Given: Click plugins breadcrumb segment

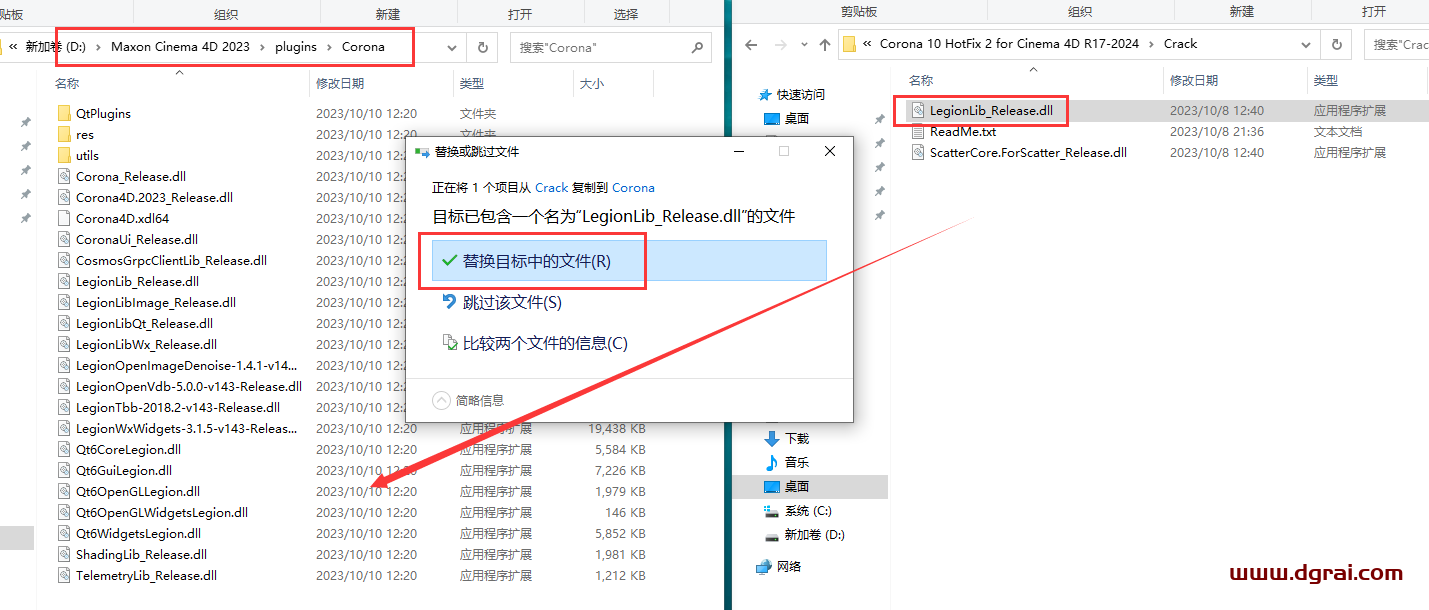Looking at the screenshot, I should coord(296,47).
